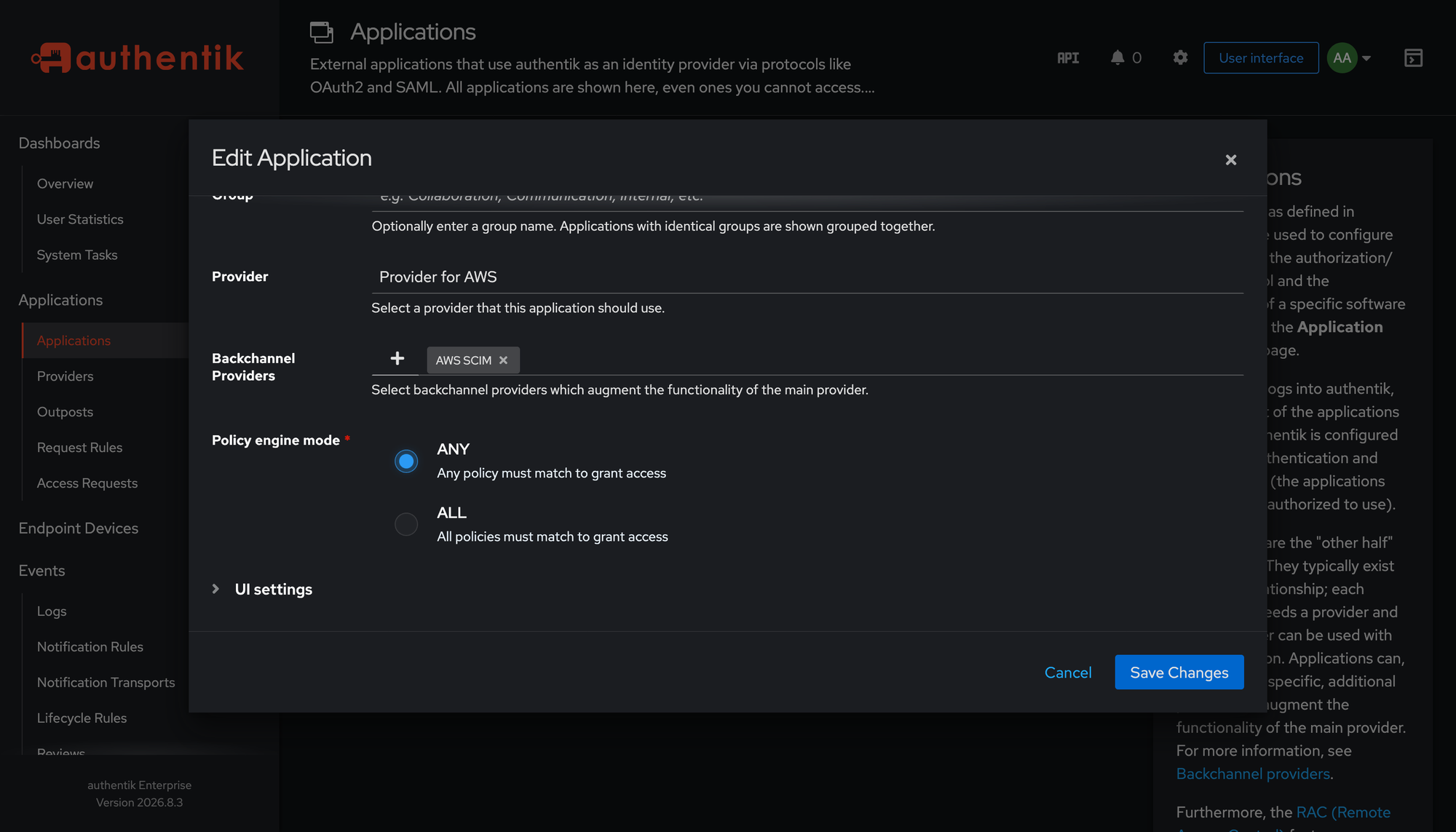Remove the AWS SCIM chip
This screenshot has height=832, width=1456.
[x=503, y=360]
